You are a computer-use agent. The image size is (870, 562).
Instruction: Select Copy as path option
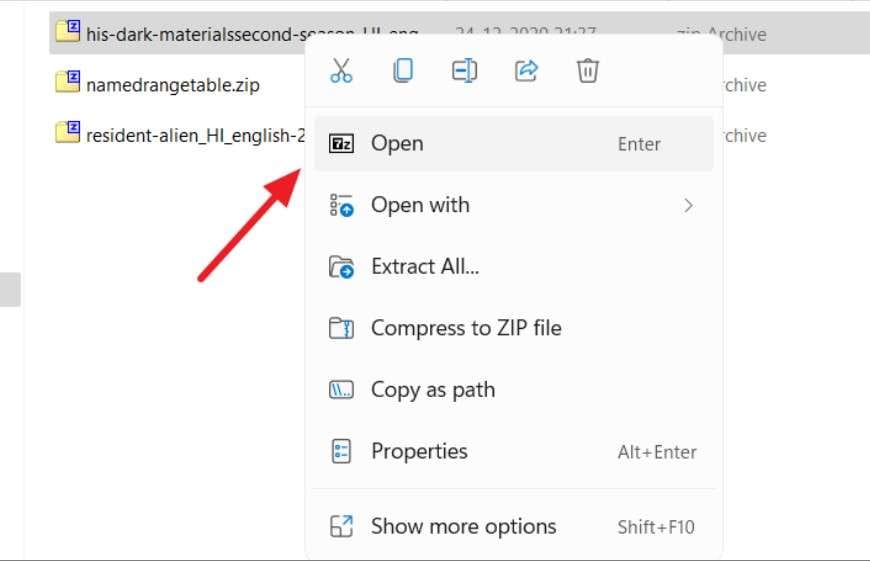pos(433,390)
